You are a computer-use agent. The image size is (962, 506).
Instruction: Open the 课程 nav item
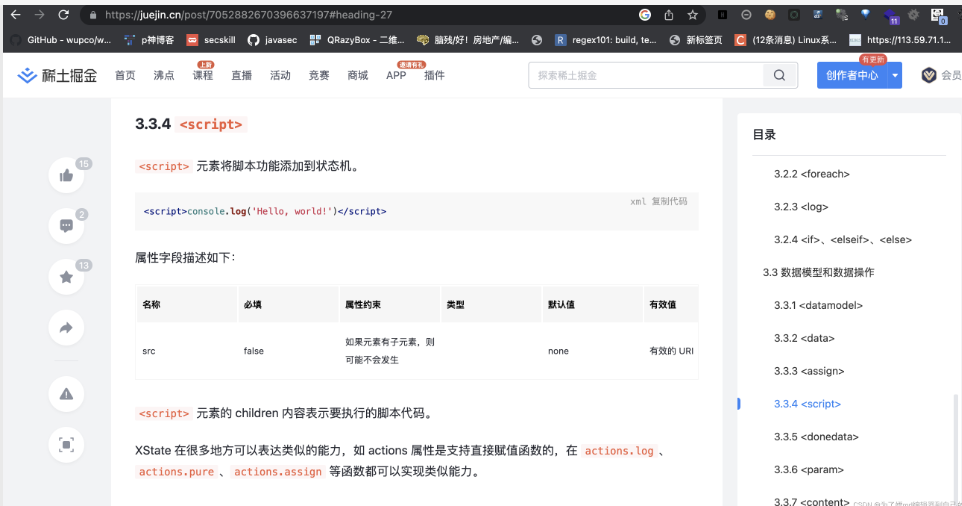(x=202, y=75)
